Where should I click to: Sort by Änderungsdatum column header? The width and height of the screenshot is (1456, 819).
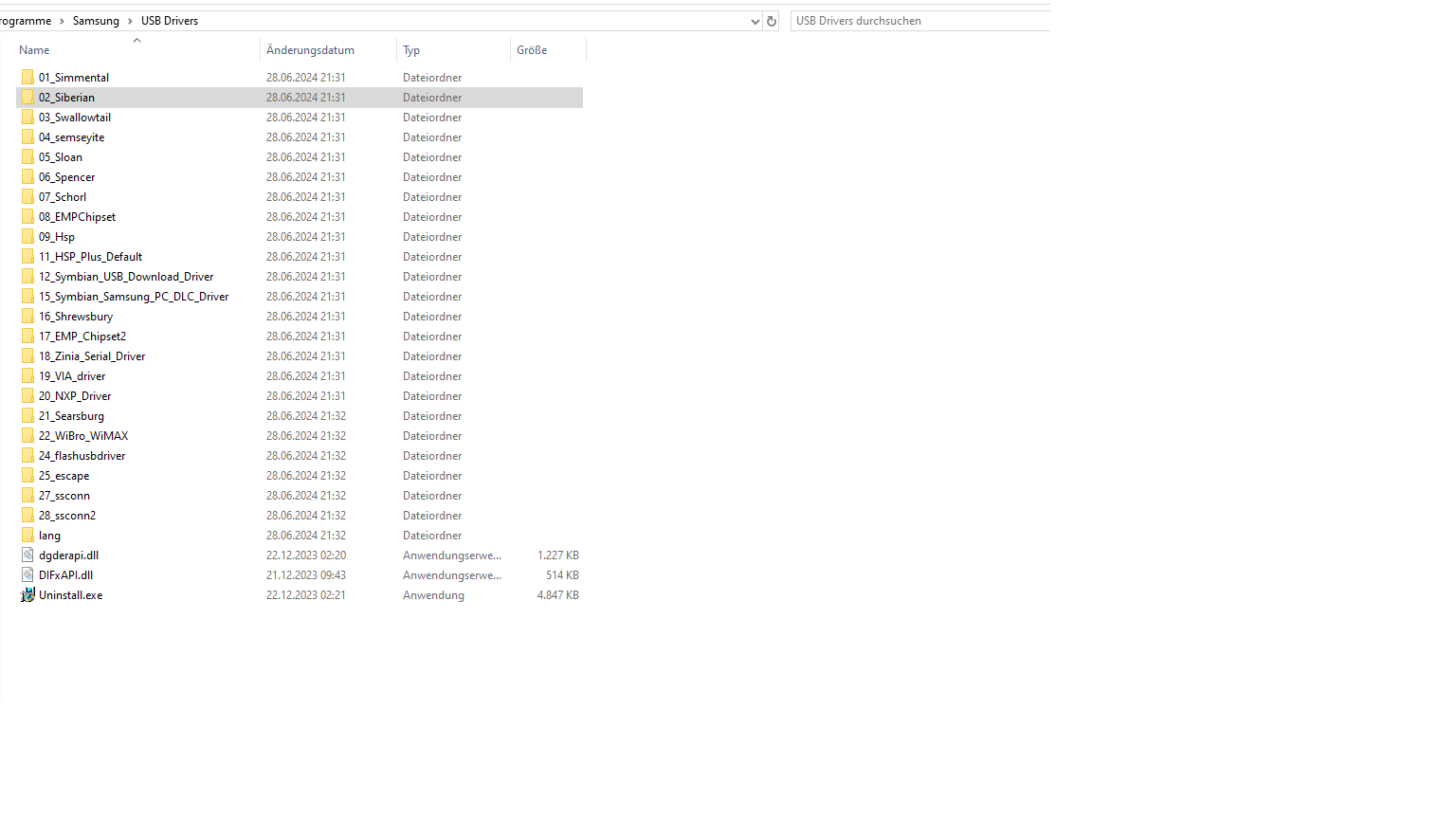coord(310,50)
